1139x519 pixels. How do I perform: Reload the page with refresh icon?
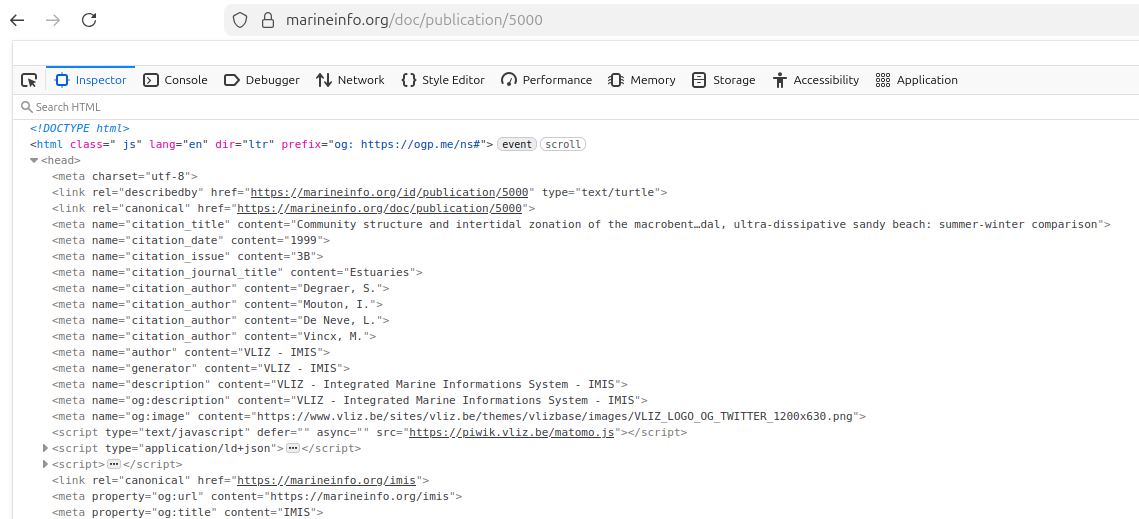(x=89, y=20)
